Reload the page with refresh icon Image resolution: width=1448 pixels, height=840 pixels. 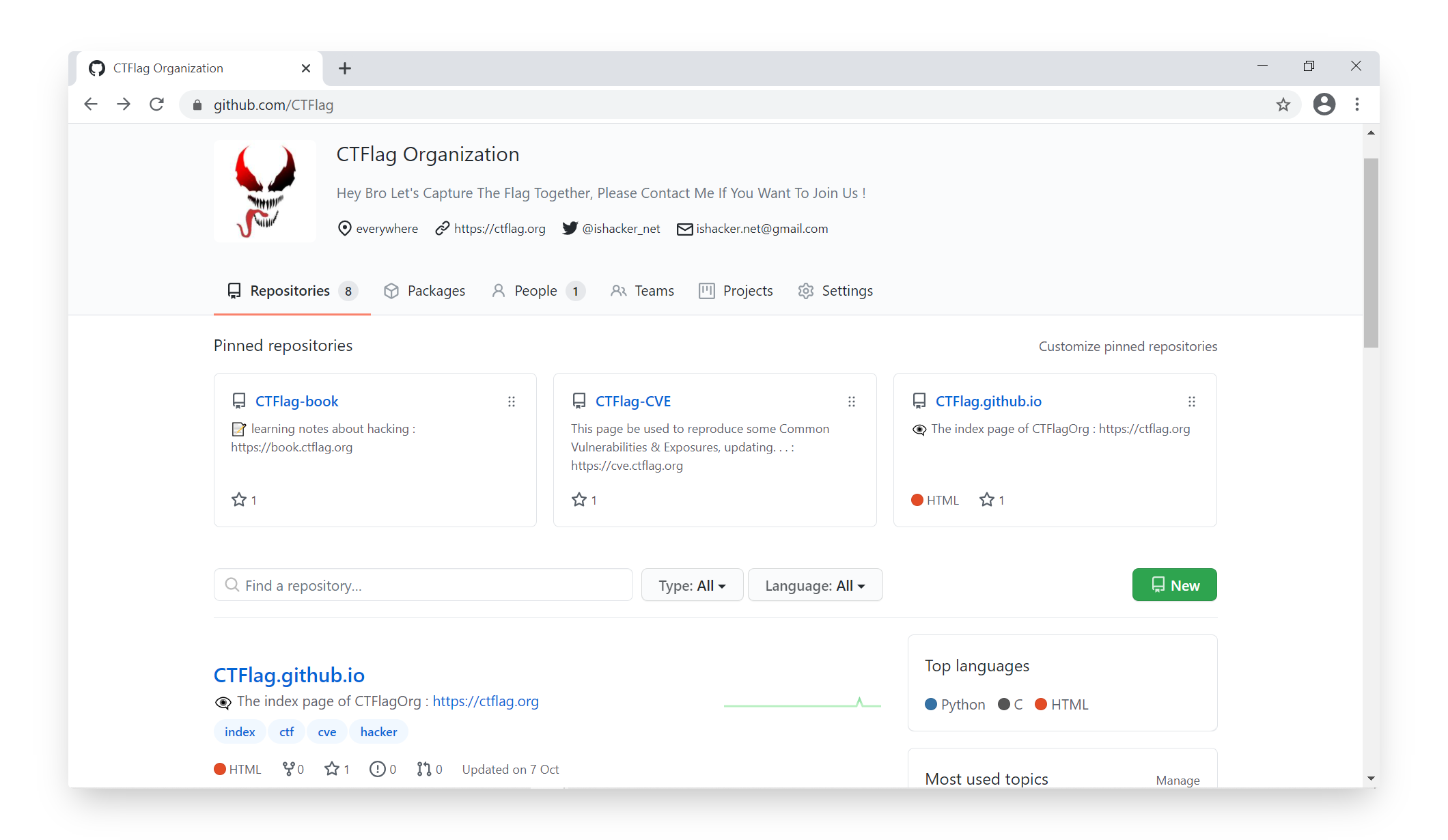[156, 104]
